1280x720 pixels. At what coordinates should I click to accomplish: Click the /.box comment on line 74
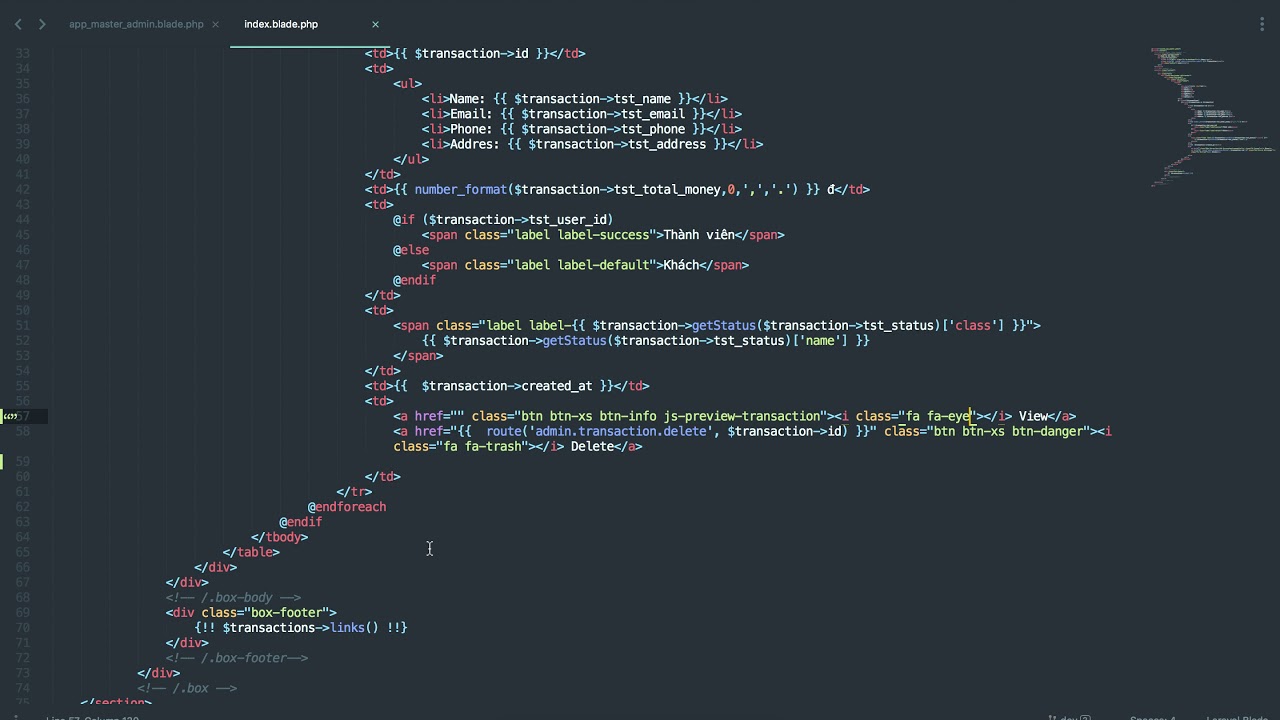[187, 688]
